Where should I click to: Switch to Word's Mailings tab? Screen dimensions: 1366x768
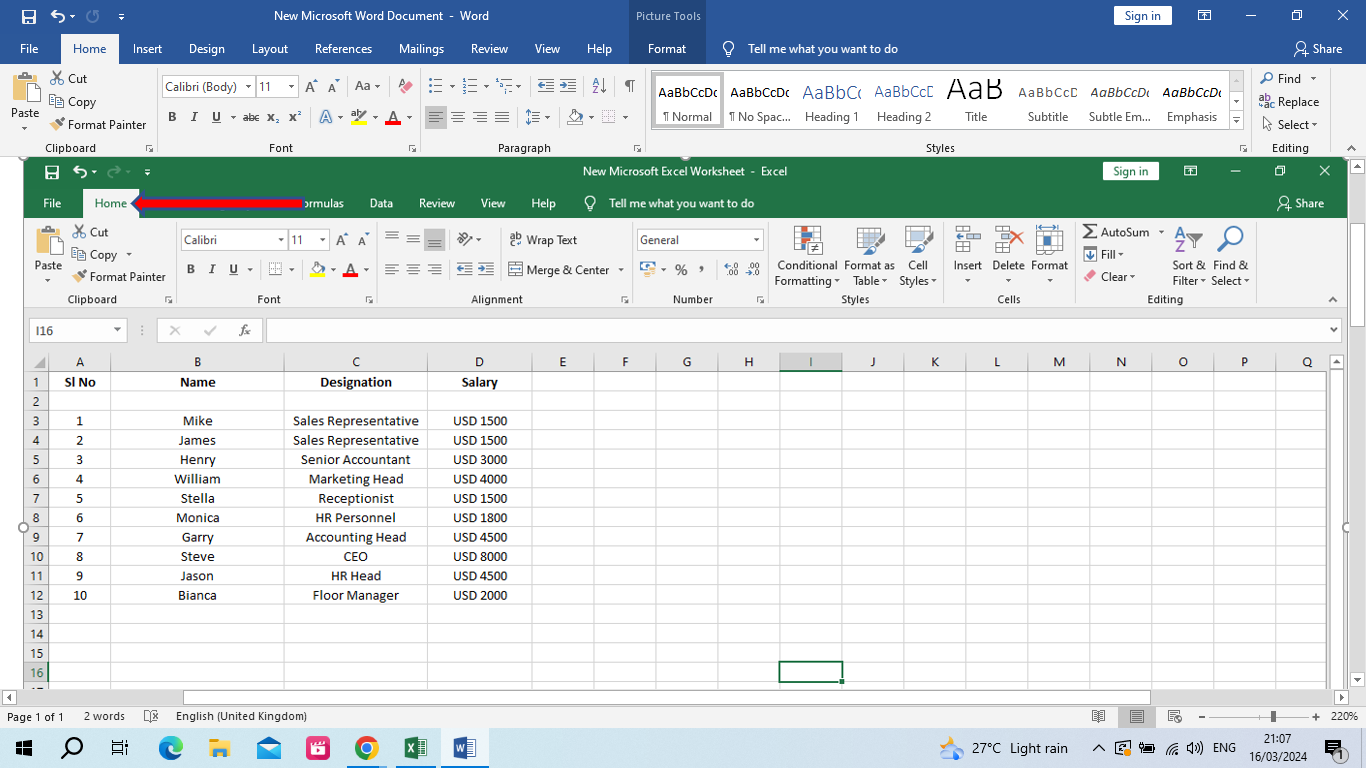tap(421, 49)
